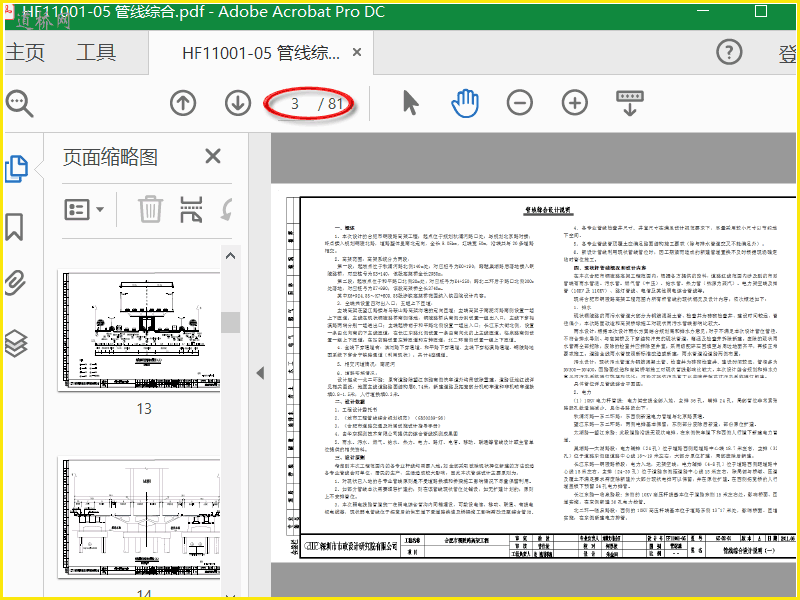Screen dimensions: 800x600
Task: Open the Layers panel icon
Action: [x=16, y=342]
